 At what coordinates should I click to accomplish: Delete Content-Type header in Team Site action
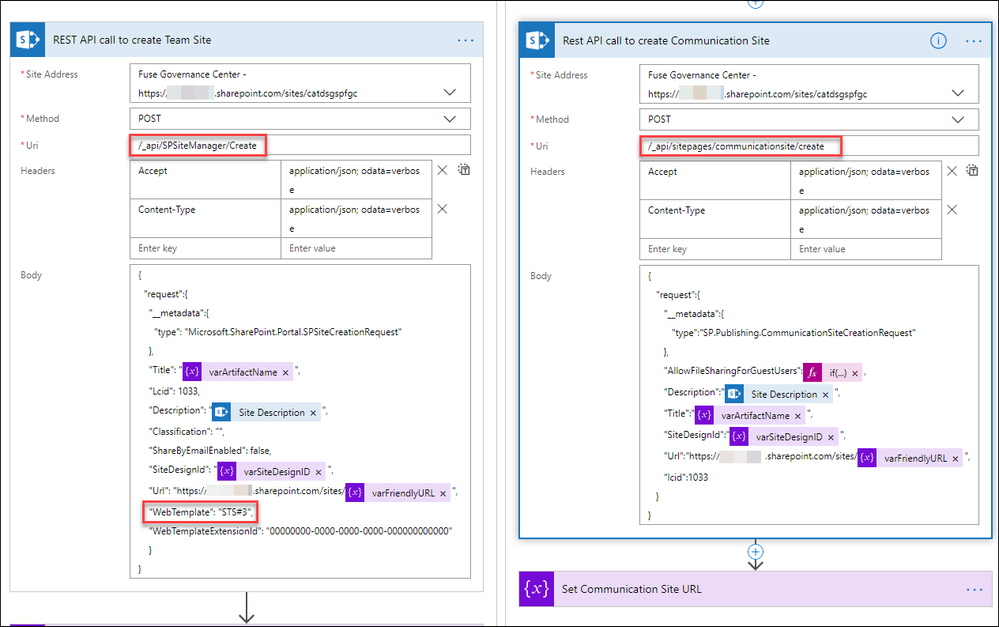point(442,209)
